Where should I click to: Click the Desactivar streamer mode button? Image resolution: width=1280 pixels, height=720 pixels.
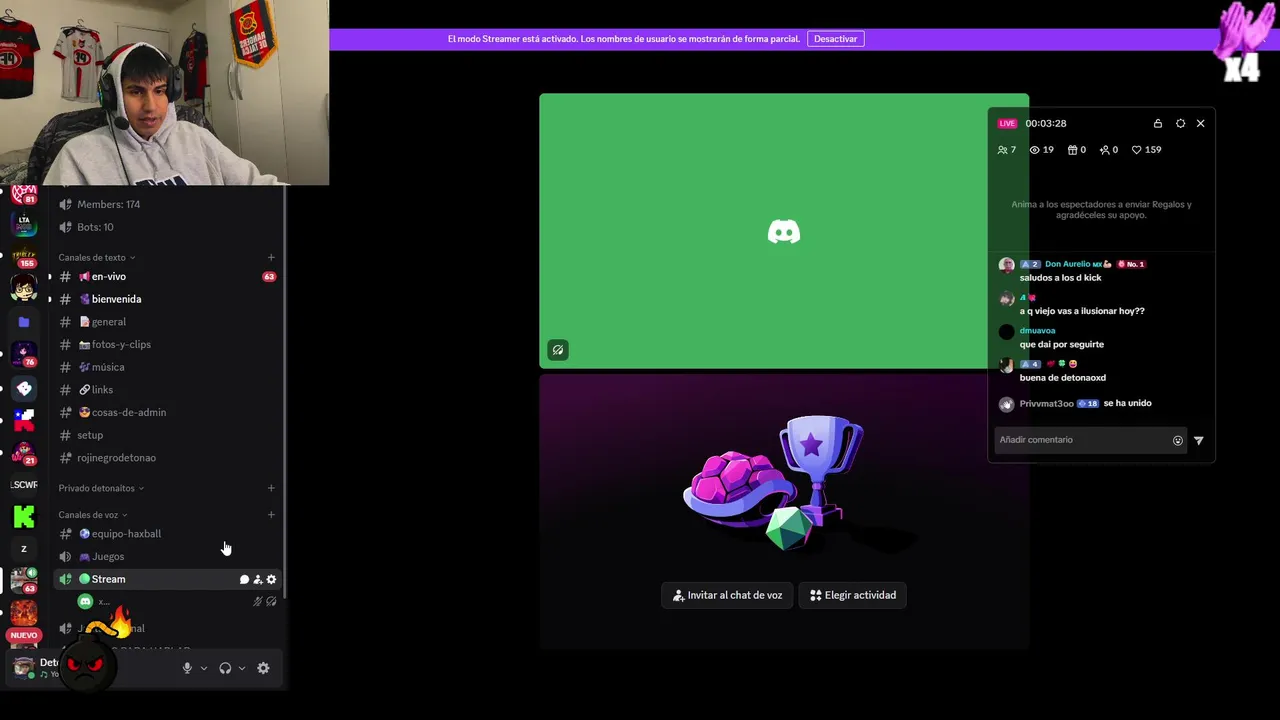(x=835, y=39)
